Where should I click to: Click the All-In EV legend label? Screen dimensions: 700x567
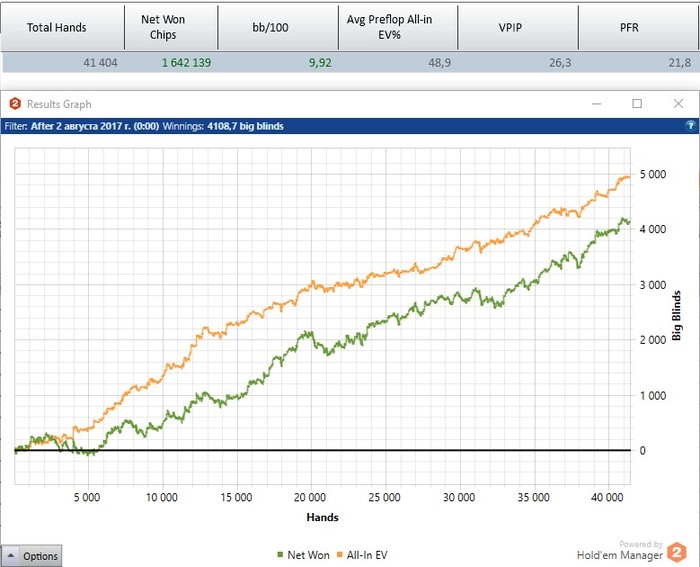pyautogui.click(x=367, y=555)
